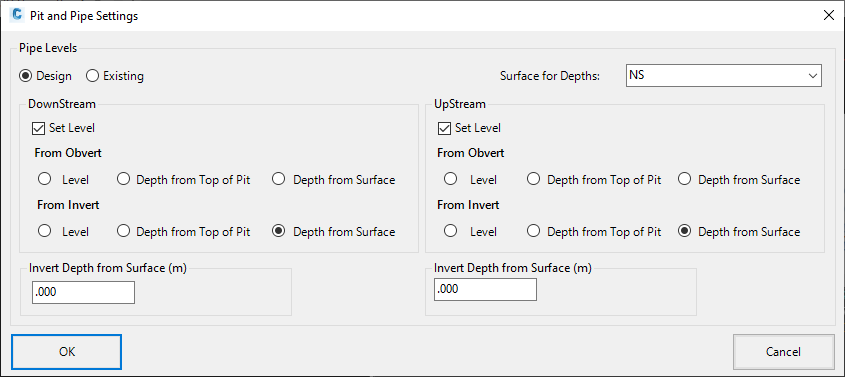This screenshot has height=377, width=845.
Task: Dismiss dialog with the Cancel button
Action: [784, 352]
